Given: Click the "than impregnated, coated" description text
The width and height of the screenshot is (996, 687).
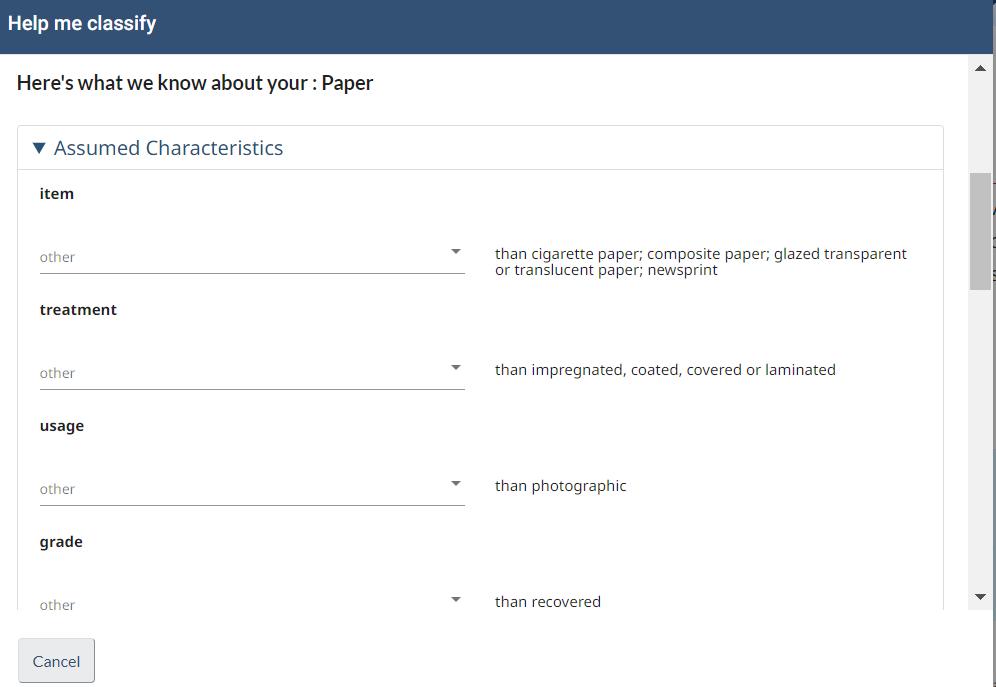Looking at the screenshot, I should point(665,370).
